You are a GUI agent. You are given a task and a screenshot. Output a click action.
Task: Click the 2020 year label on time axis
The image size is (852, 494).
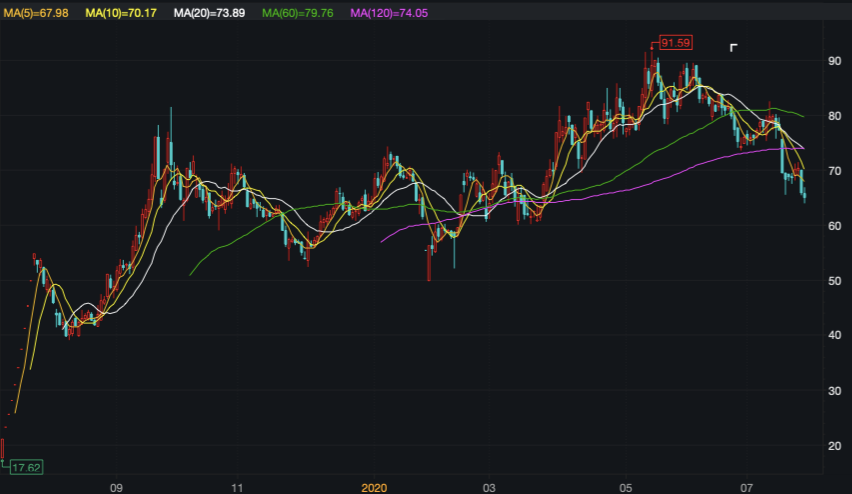(374, 487)
